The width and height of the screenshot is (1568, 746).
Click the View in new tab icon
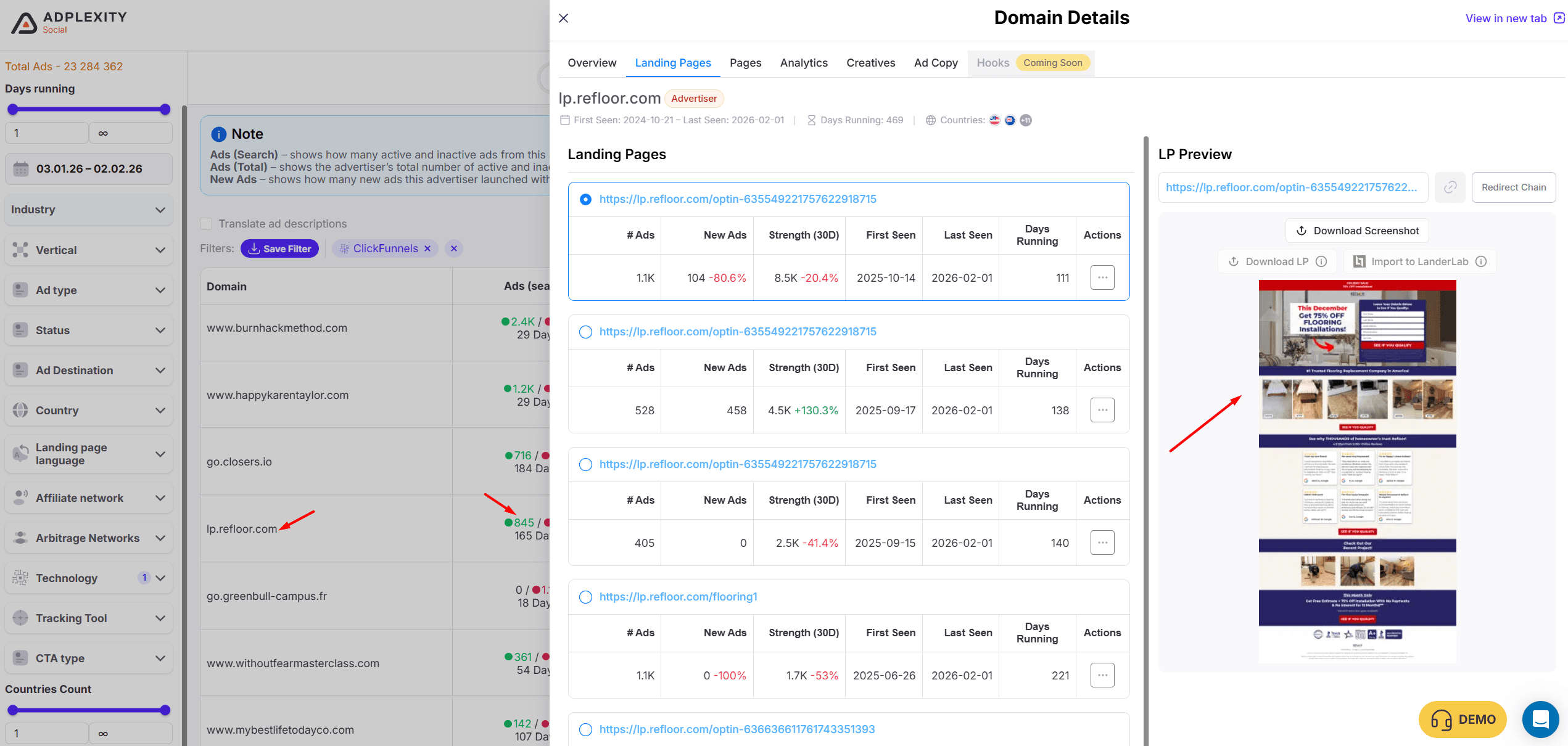[1559, 18]
